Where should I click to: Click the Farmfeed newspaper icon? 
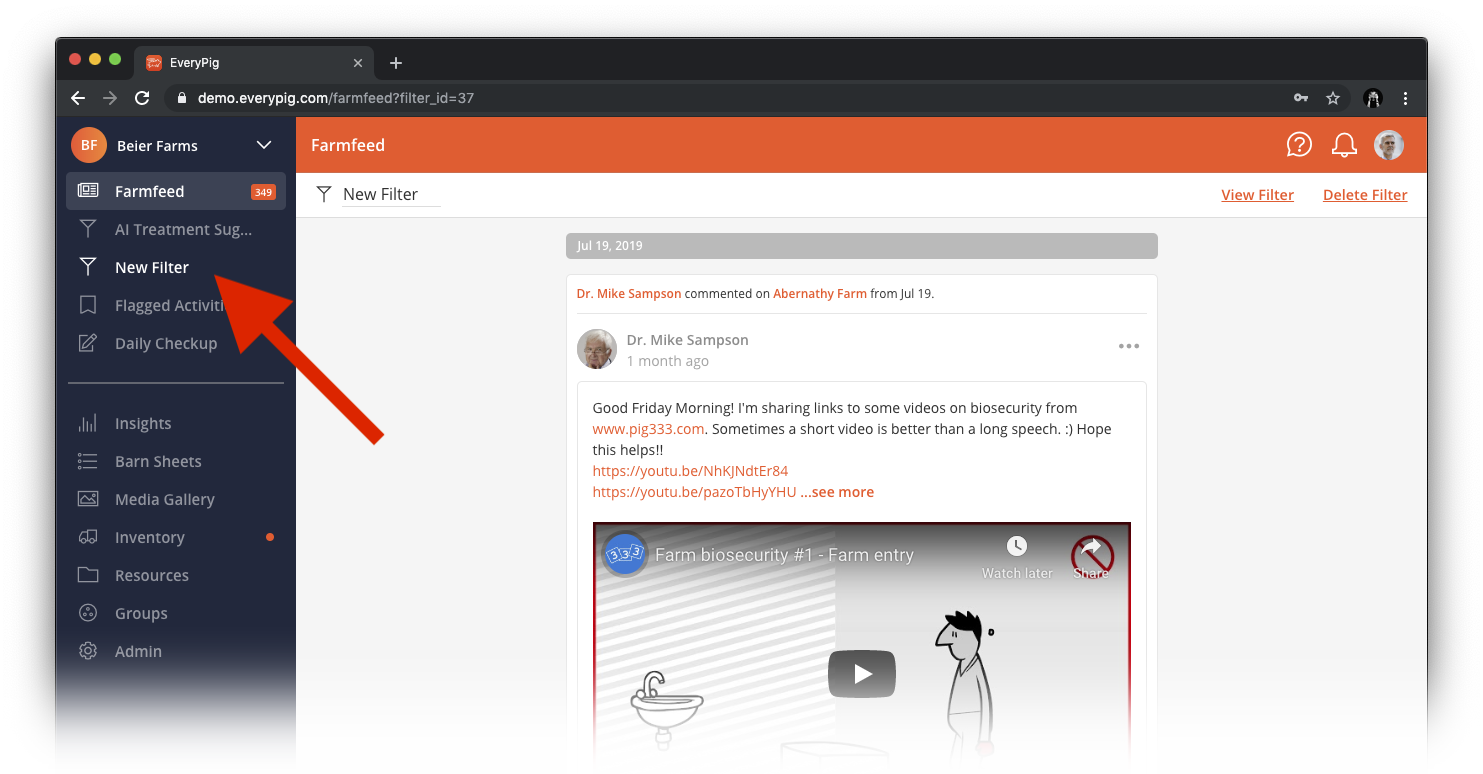pyautogui.click(x=88, y=191)
